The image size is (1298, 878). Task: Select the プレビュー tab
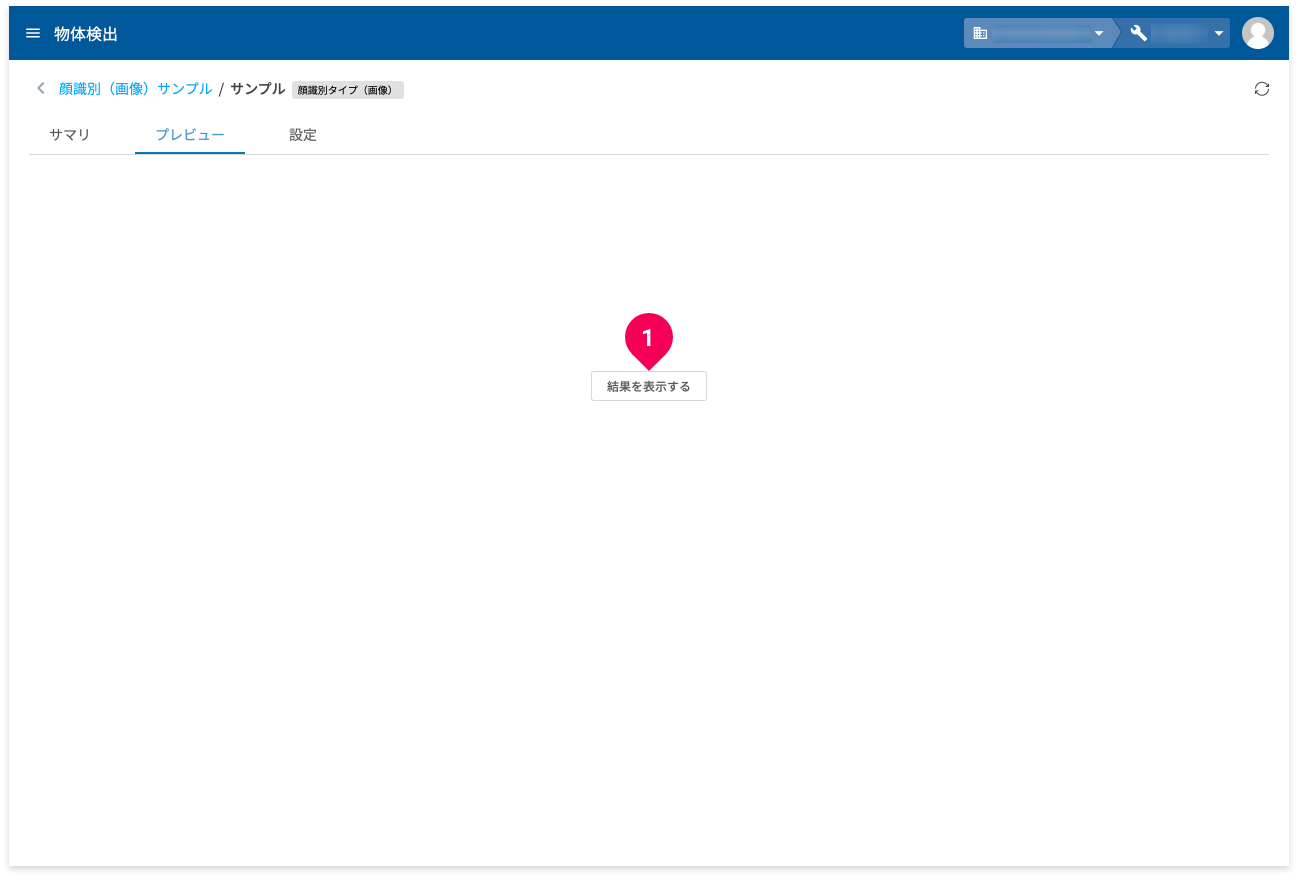(x=190, y=134)
